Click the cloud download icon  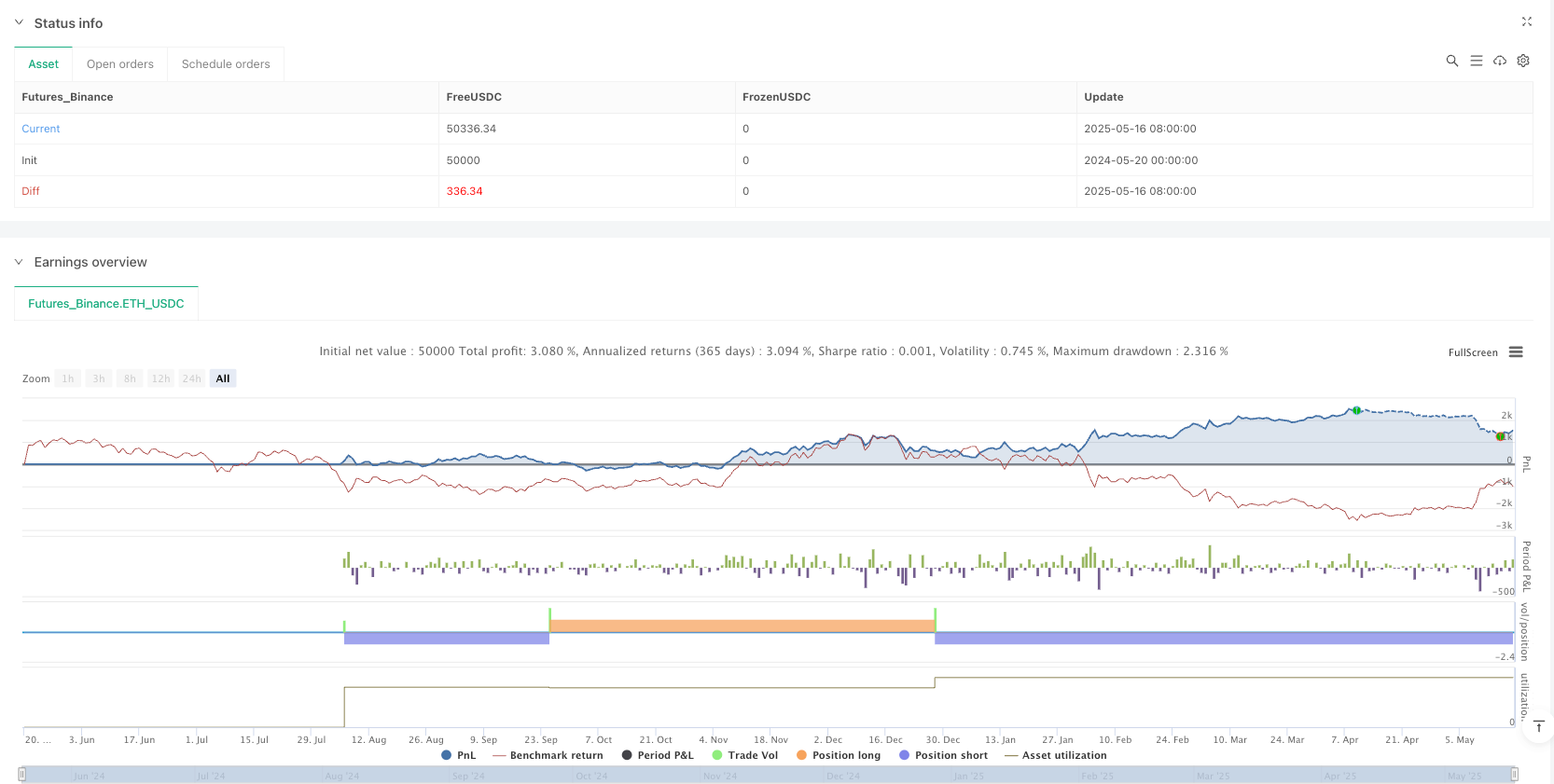1499,61
